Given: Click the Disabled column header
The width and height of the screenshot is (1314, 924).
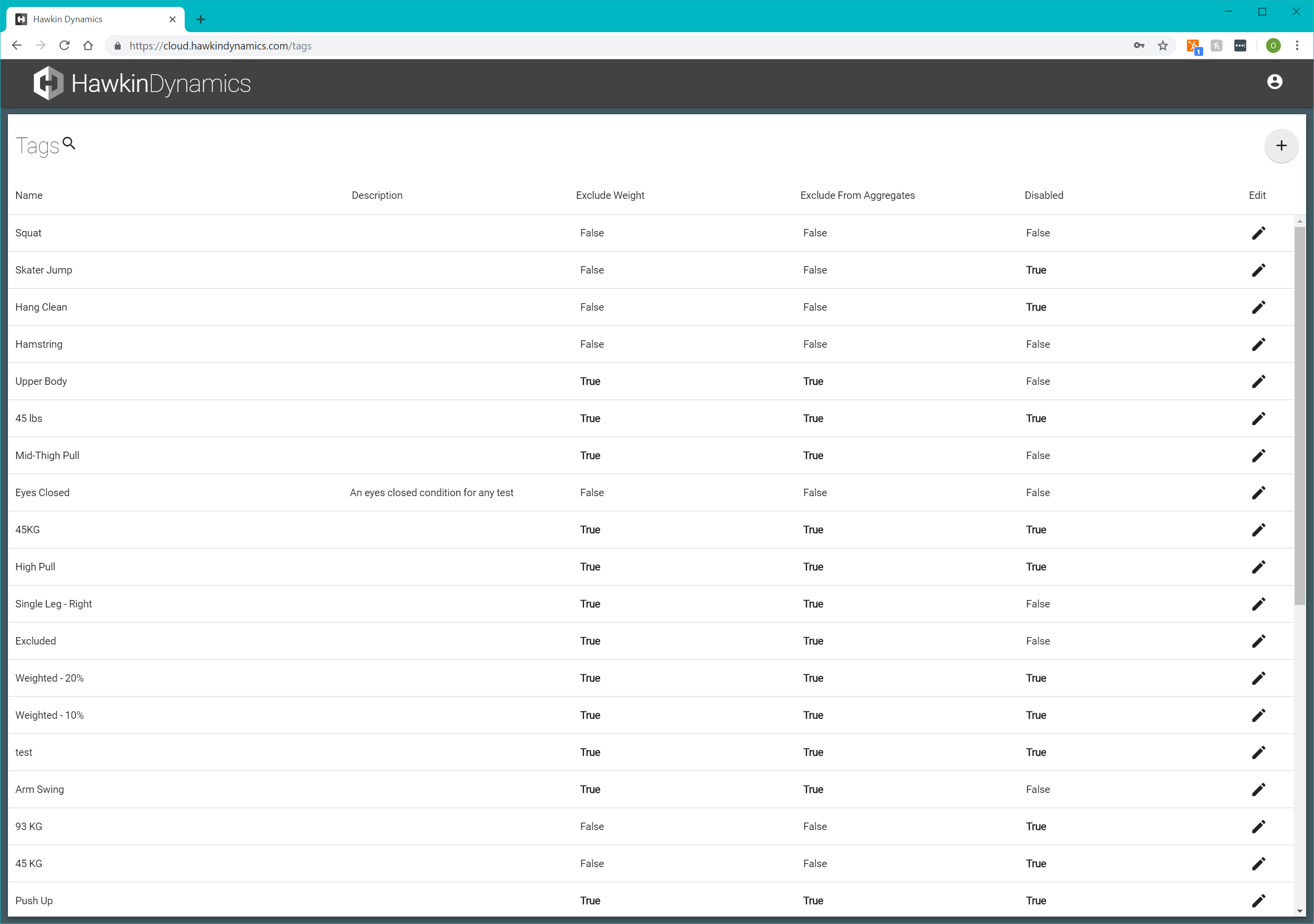Looking at the screenshot, I should click(x=1043, y=195).
